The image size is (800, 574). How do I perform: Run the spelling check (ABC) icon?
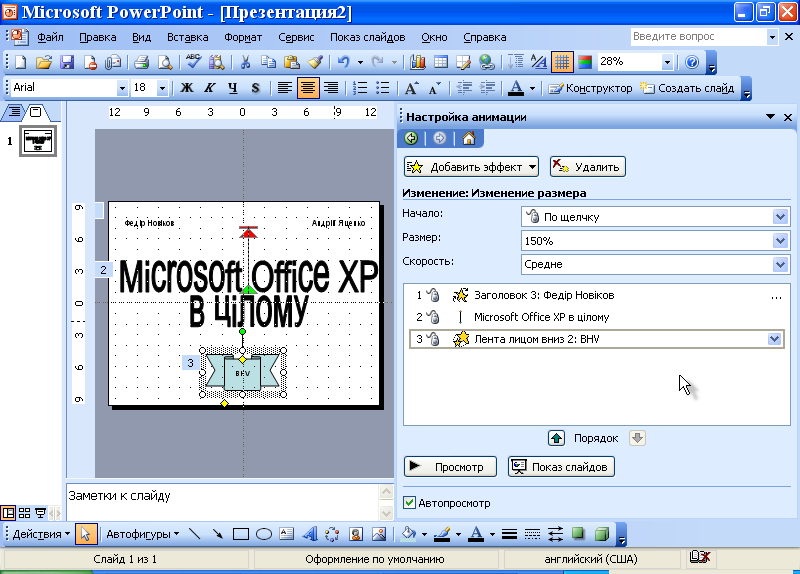(193, 62)
